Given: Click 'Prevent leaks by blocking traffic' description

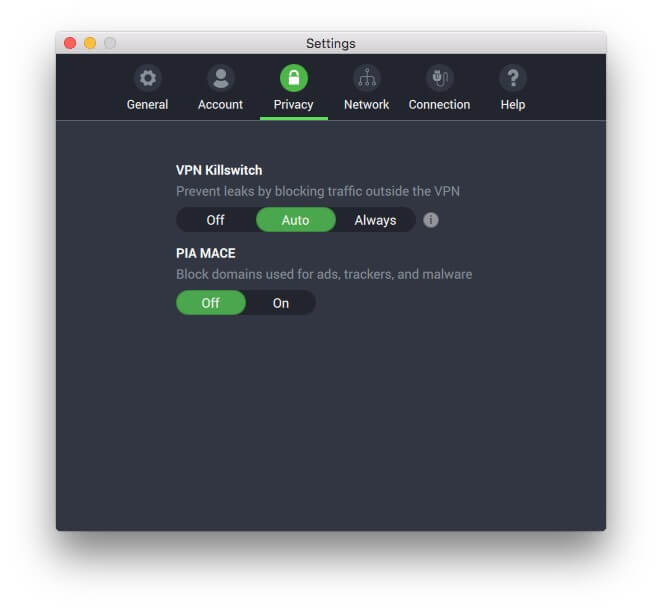Looking at the screenshot, I should click(x=318, y=191).
